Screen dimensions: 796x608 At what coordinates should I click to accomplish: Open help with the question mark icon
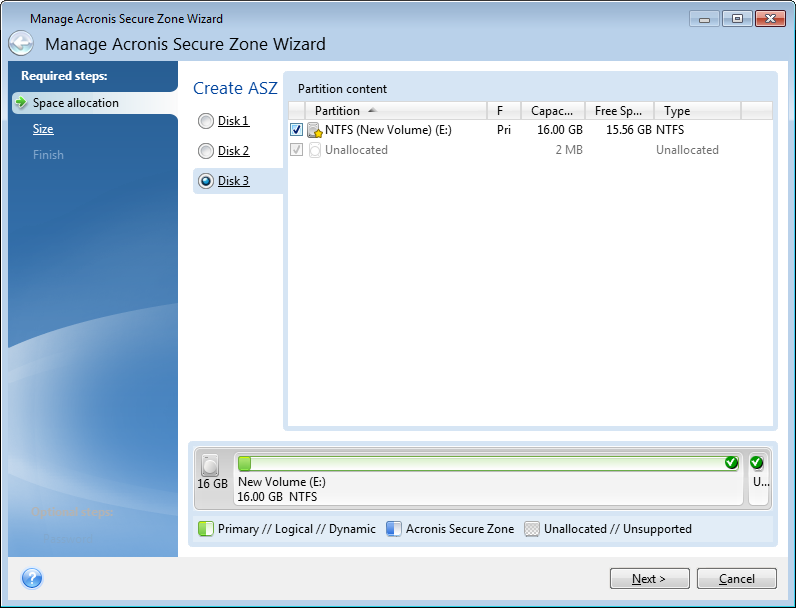click(x=32, y=578)
